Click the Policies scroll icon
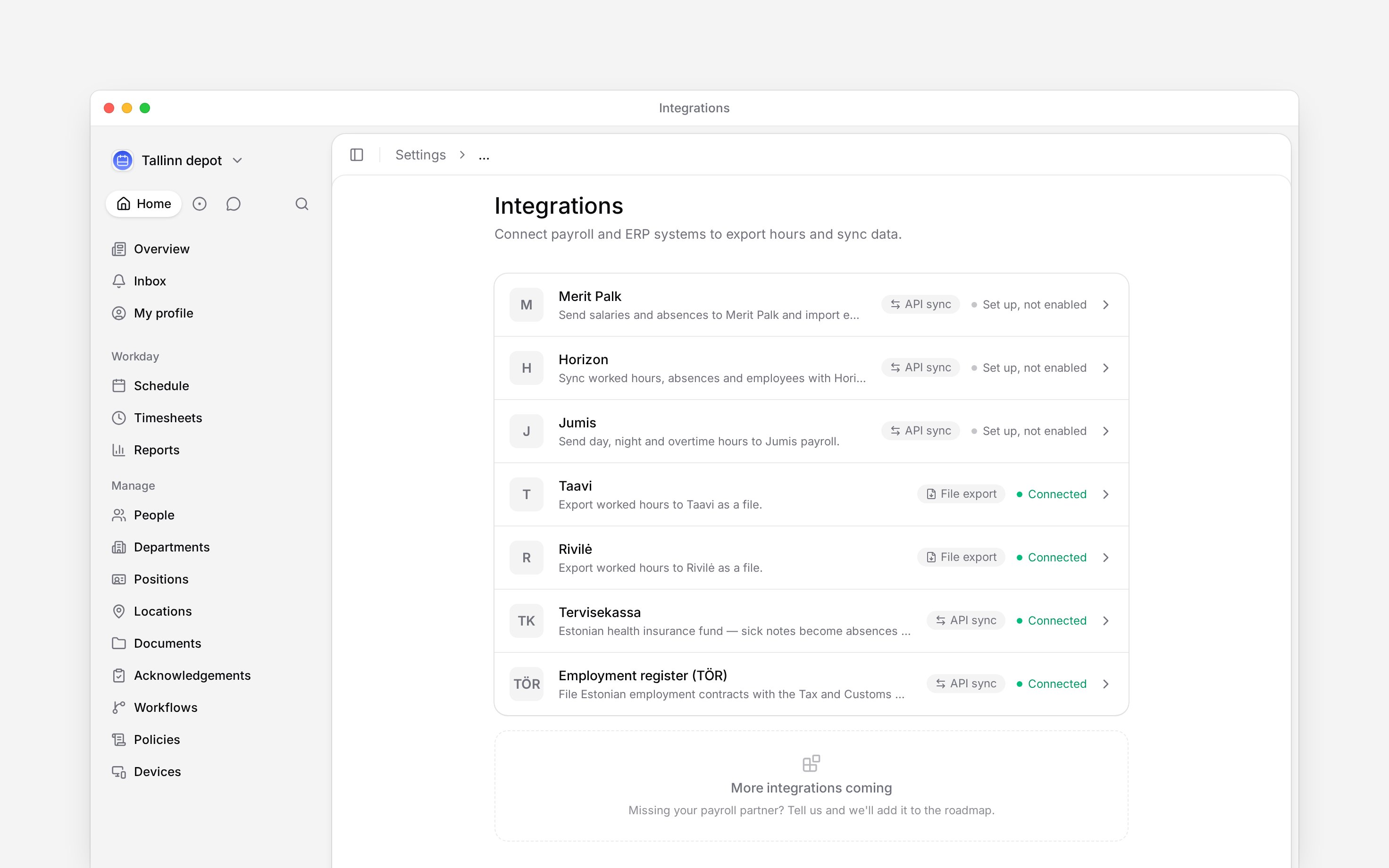 pos(119,740)
